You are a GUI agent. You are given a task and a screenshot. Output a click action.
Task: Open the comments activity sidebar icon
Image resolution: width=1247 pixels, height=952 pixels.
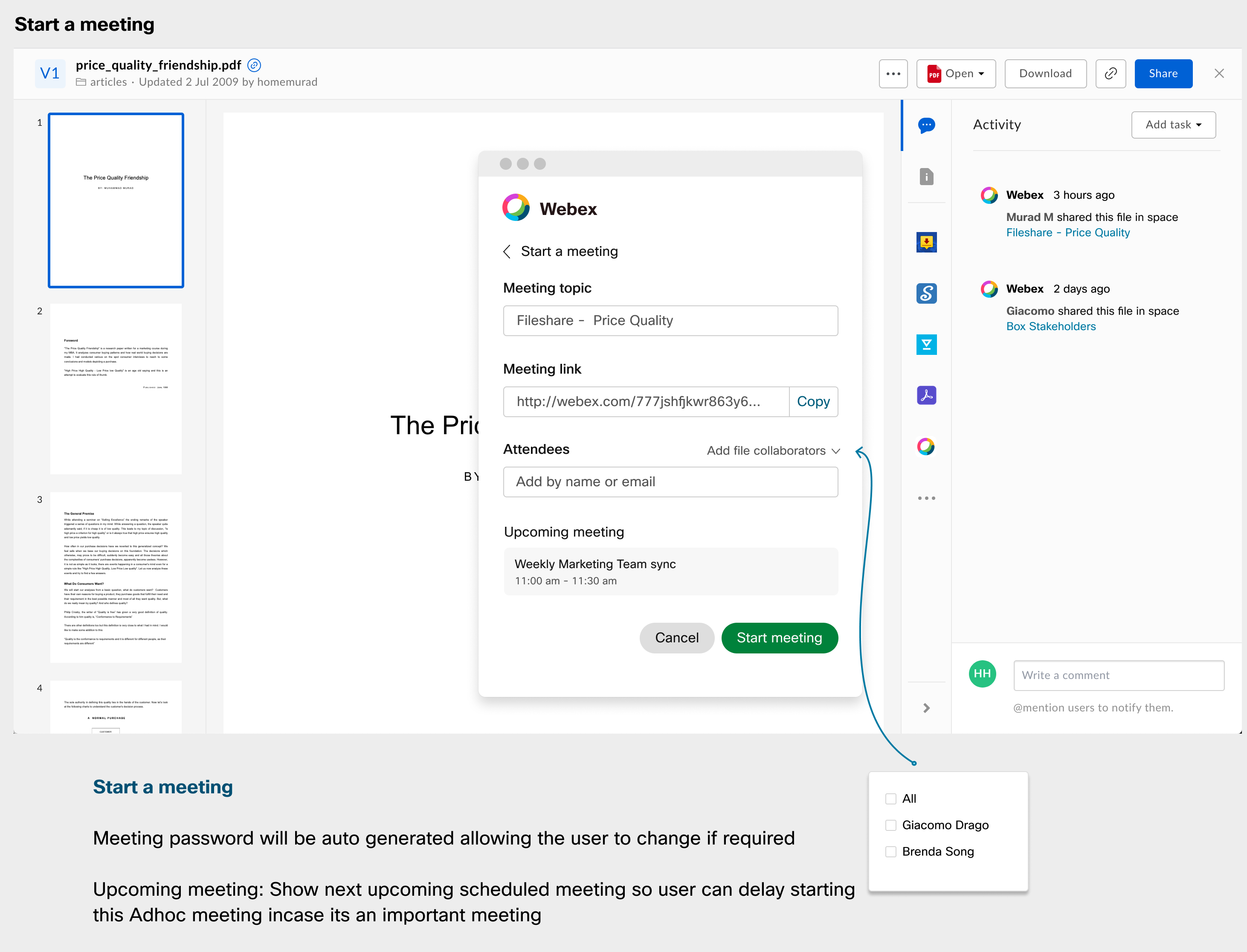(x=926, y=125)
